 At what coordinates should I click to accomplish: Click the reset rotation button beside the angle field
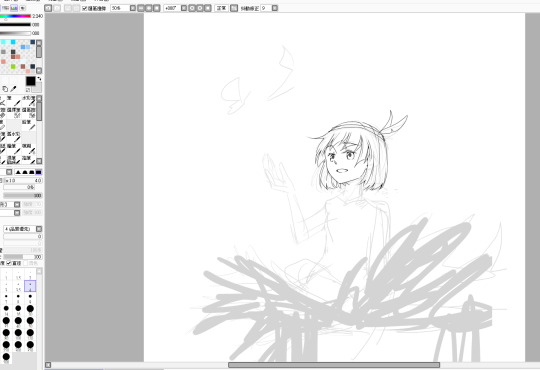pos(208,8)
